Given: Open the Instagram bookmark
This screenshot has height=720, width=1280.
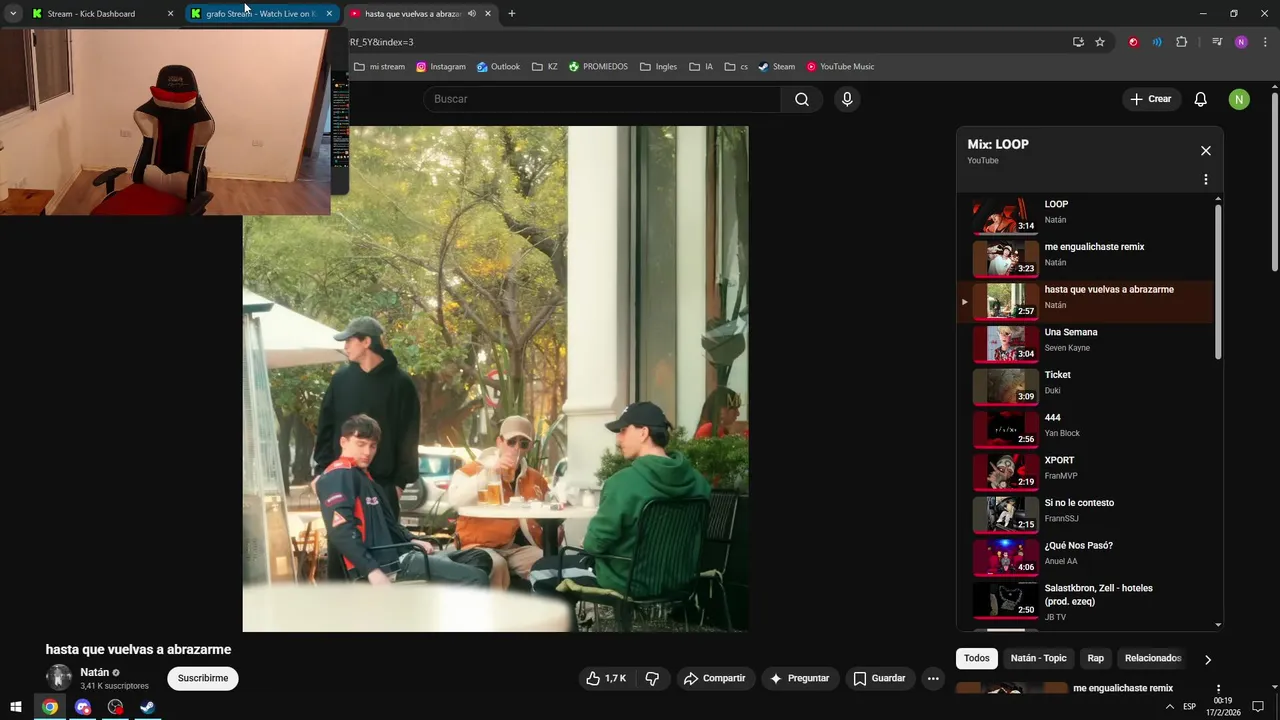Looking at the screenshot, I should (441, 67).
